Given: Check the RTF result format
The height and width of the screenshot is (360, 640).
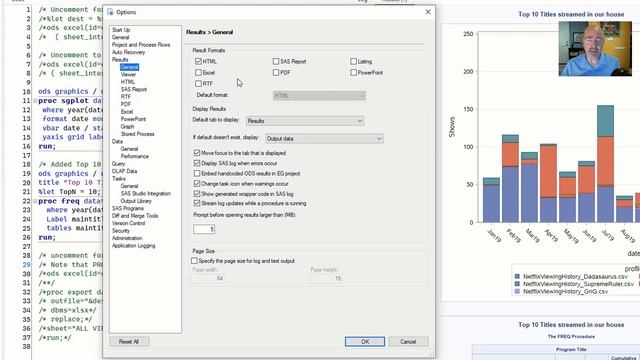Looking at the screenshot, I should coord(198,83).
